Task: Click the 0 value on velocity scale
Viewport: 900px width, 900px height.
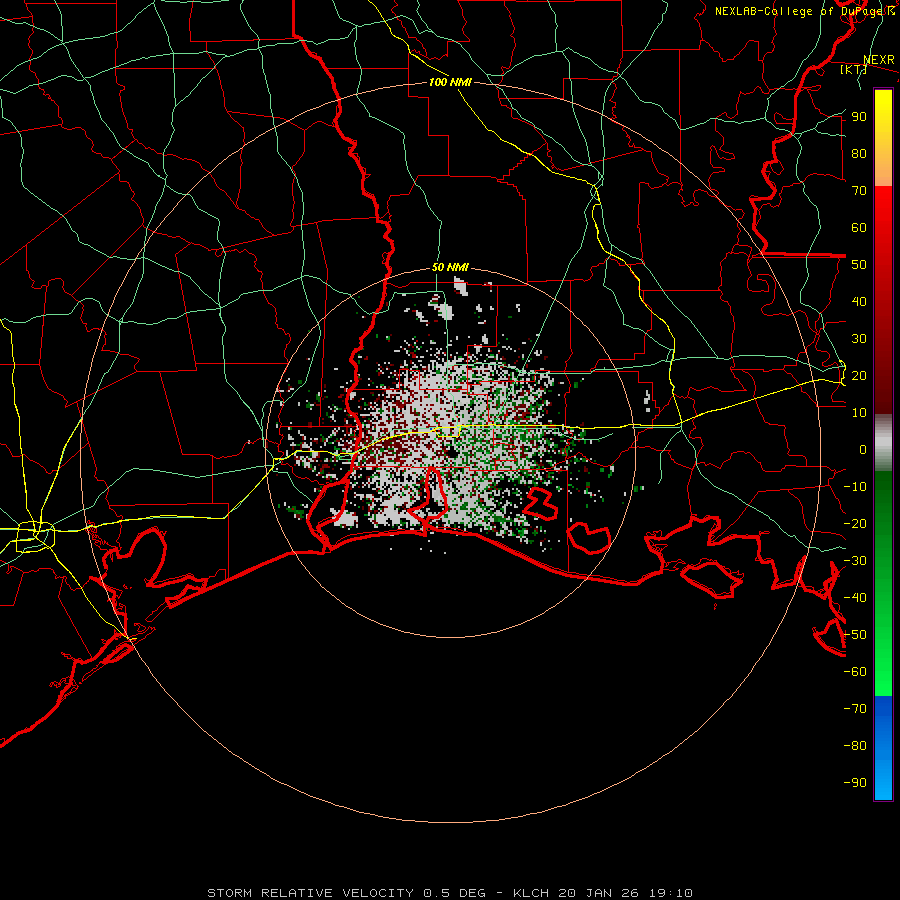Action: [863, 449]
